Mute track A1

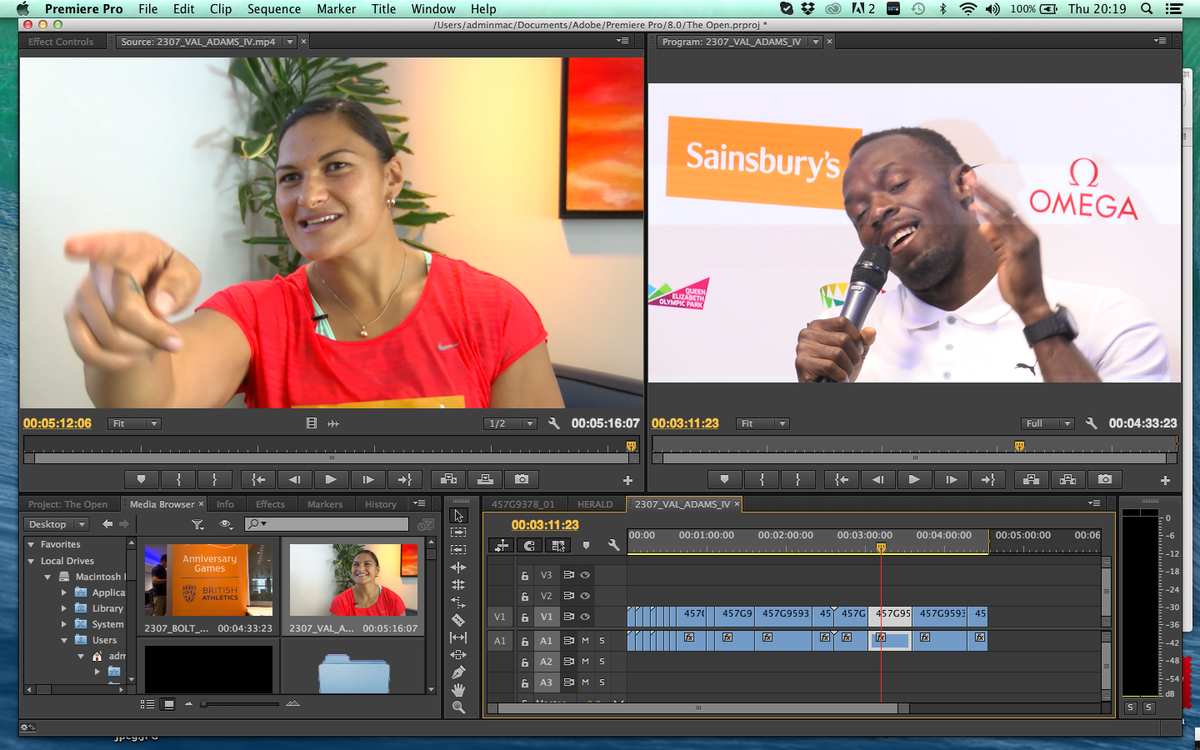[x=585, y=640]
